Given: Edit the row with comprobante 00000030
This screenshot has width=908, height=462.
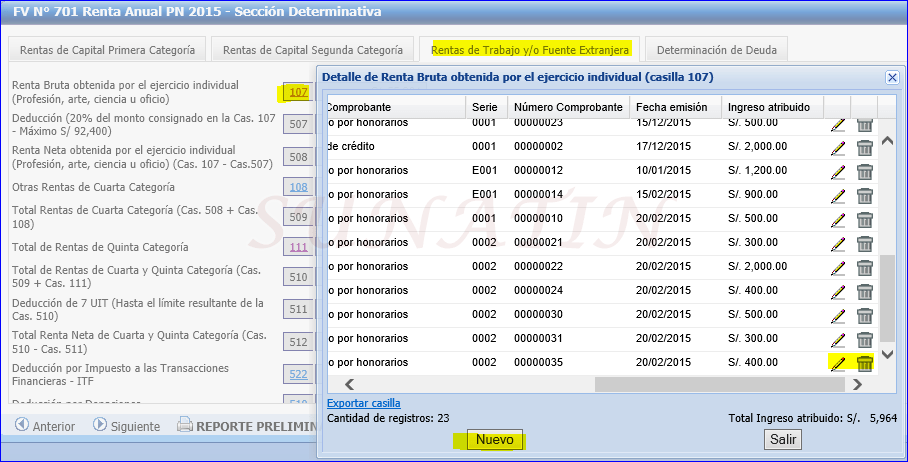Looking at the screenshot, I should point(837,316).
